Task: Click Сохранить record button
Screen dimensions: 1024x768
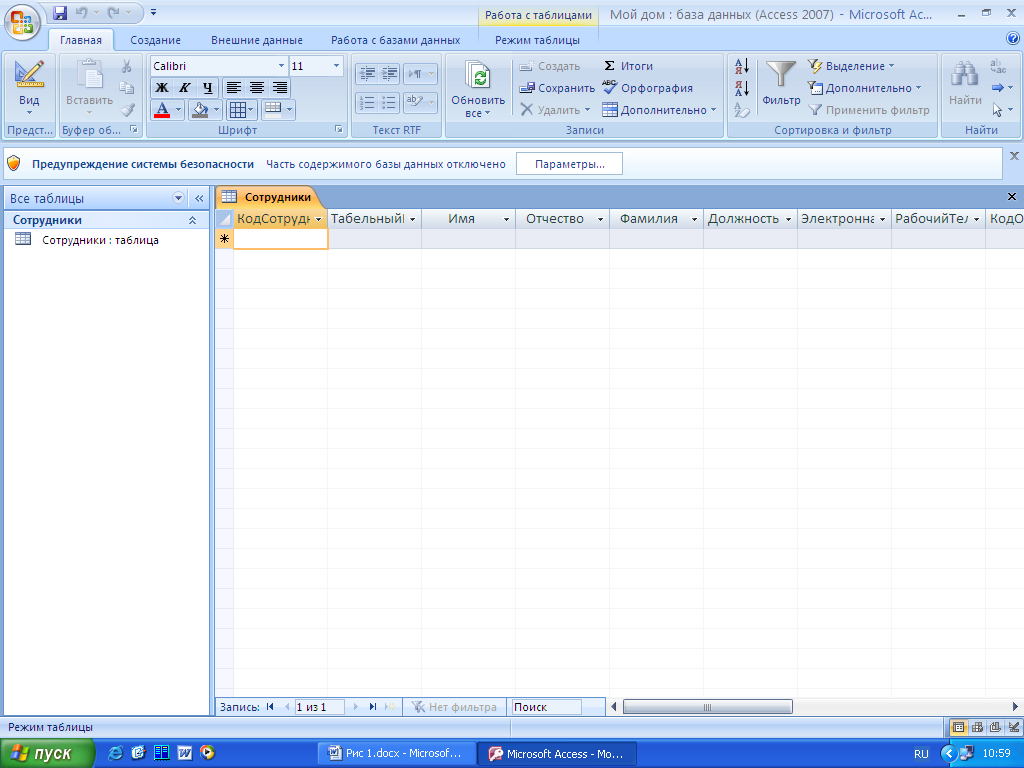Action: [x=557, y=88]
